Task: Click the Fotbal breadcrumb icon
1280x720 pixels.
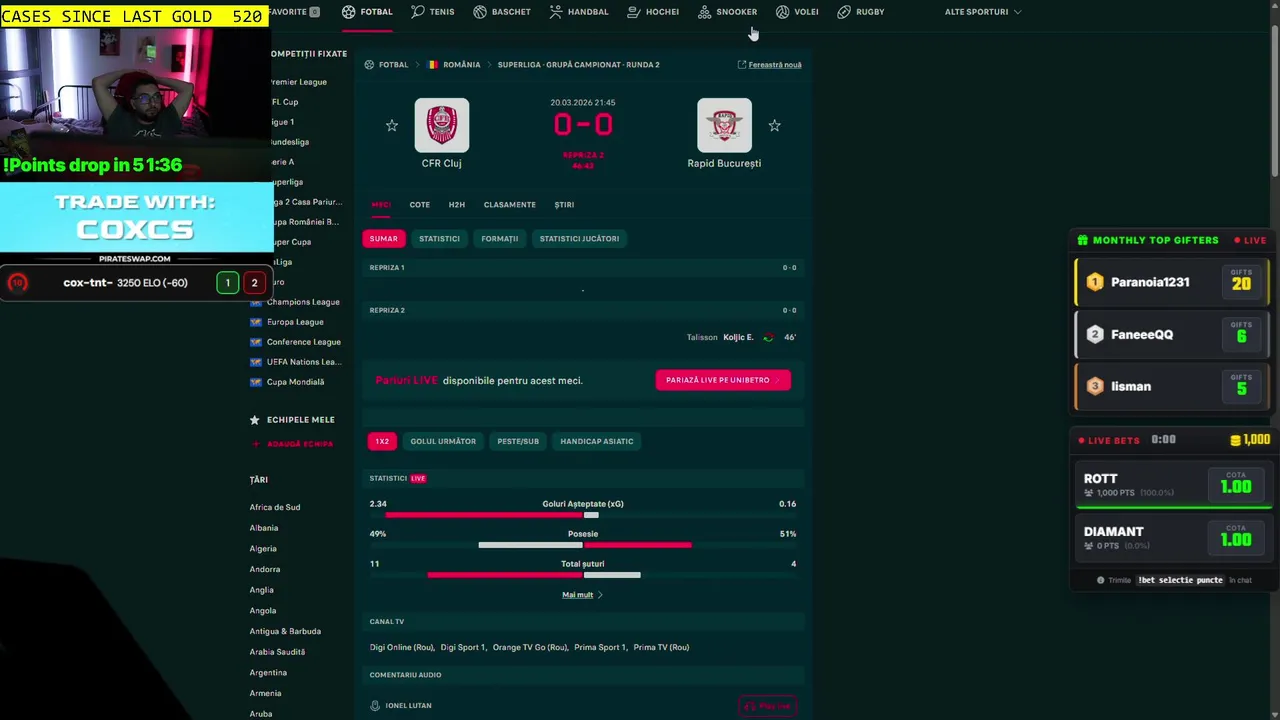Action: [x=369, y=65]
